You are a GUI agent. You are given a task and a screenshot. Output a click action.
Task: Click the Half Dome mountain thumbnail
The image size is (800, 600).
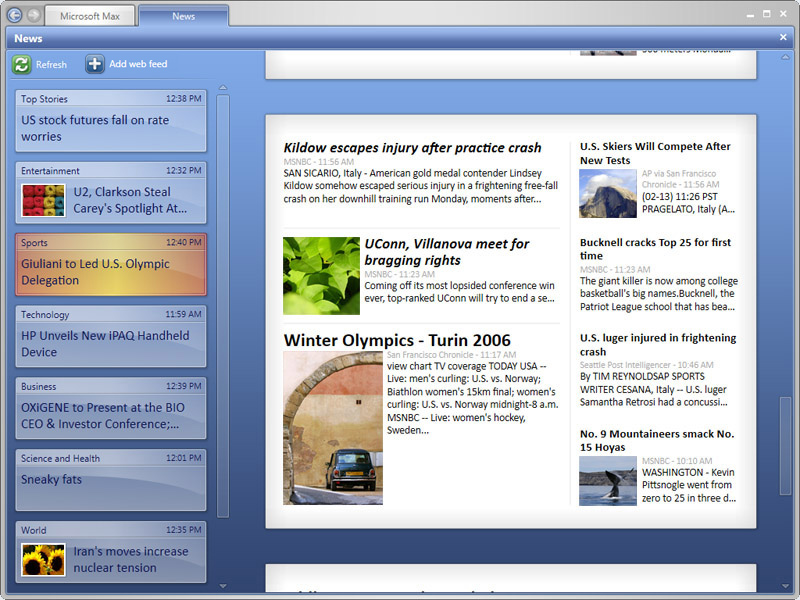pyautogui.click(x=608, y=194)
